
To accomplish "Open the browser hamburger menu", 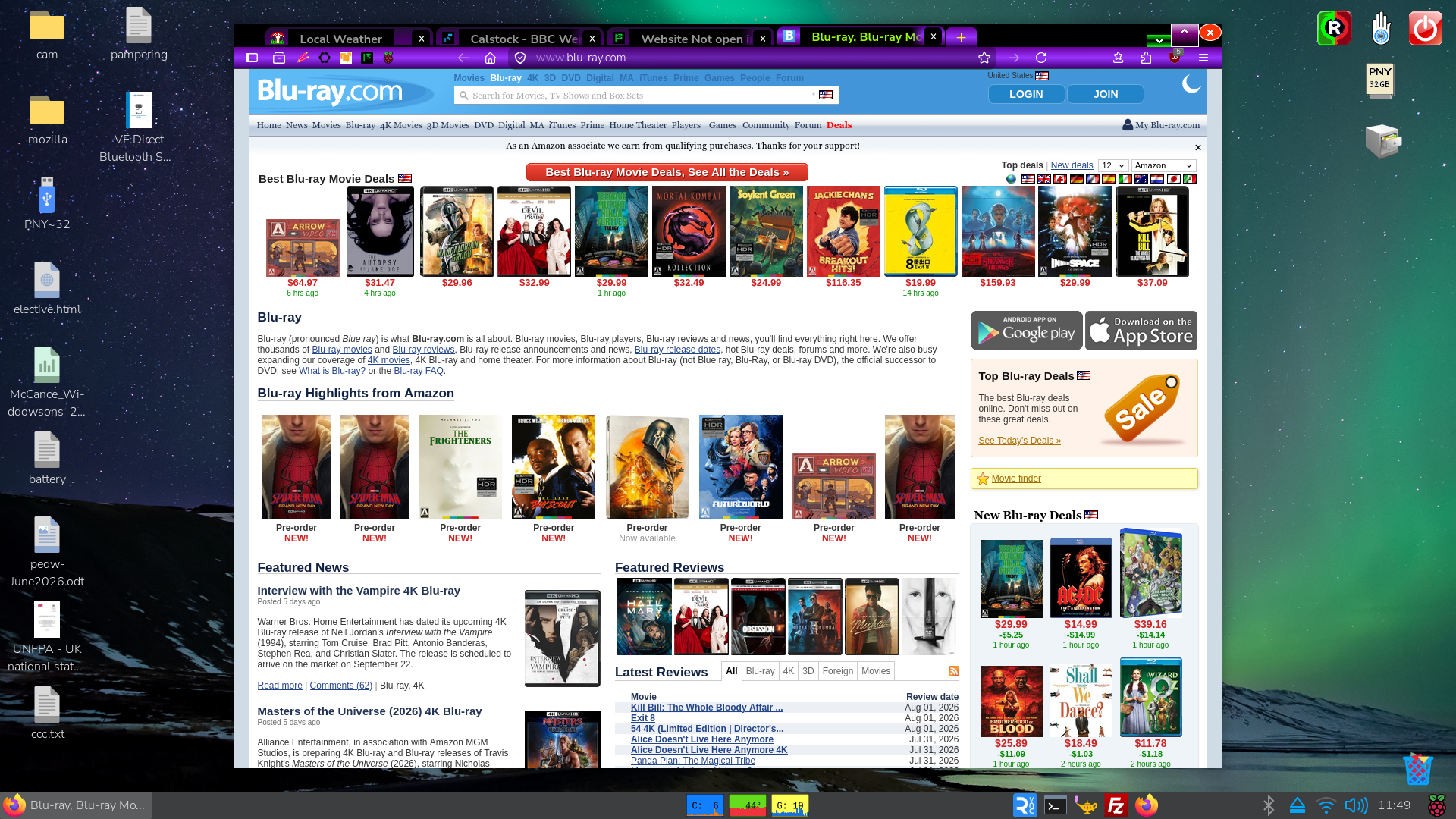I will coord(1203,58).
